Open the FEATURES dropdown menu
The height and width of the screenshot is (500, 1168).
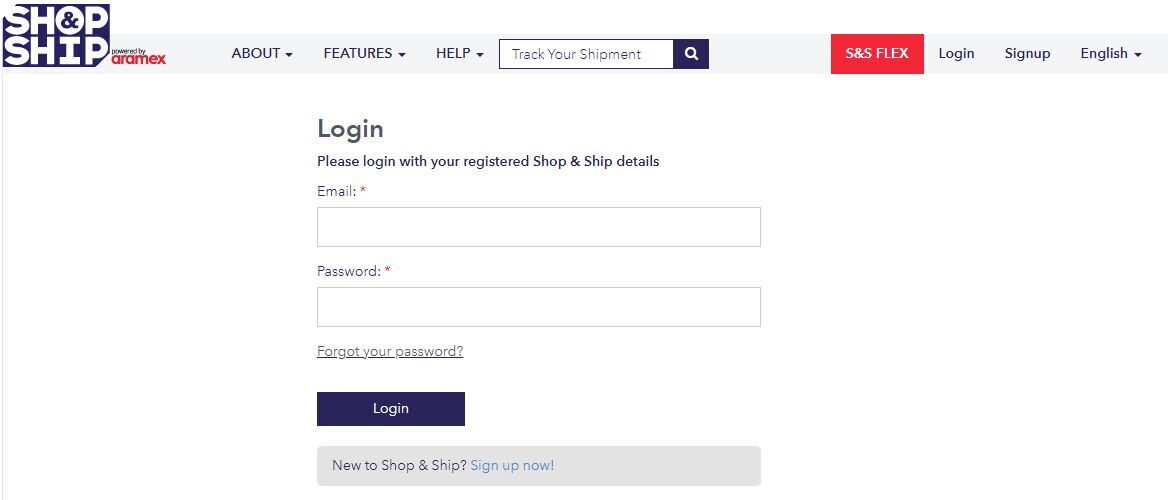(364, 54)
